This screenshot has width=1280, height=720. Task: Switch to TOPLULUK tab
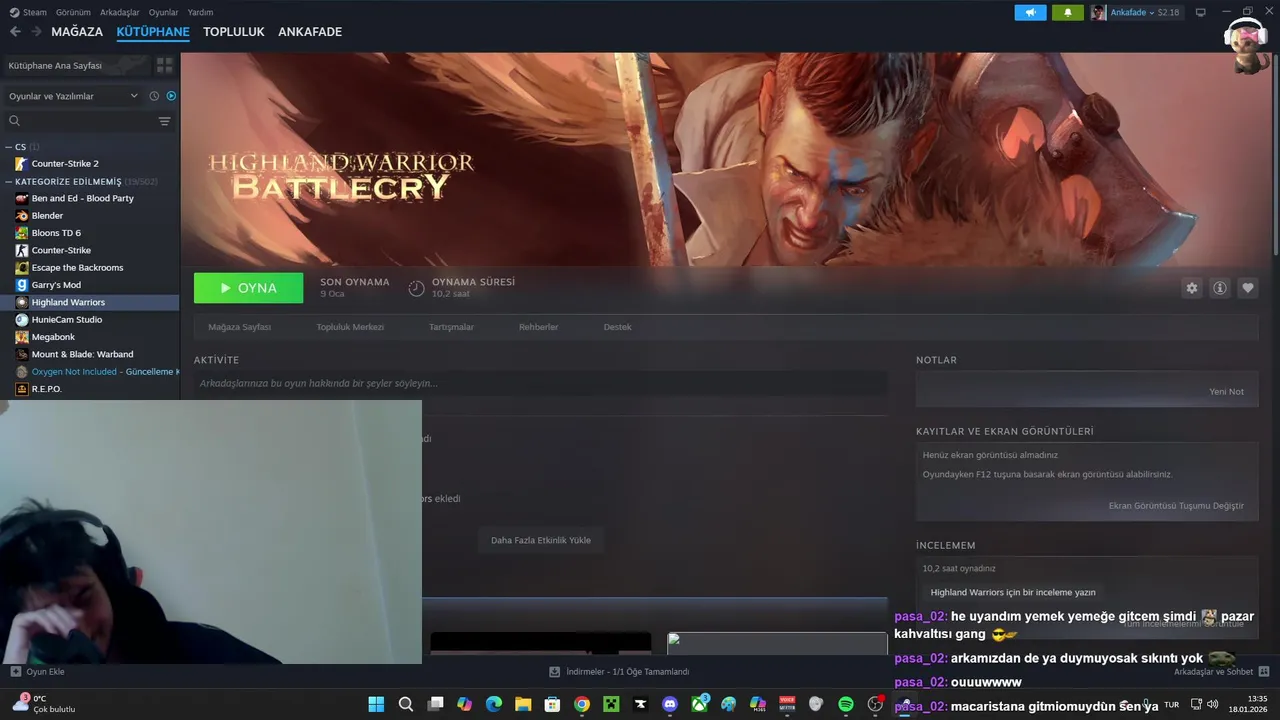tap(234, 32)
